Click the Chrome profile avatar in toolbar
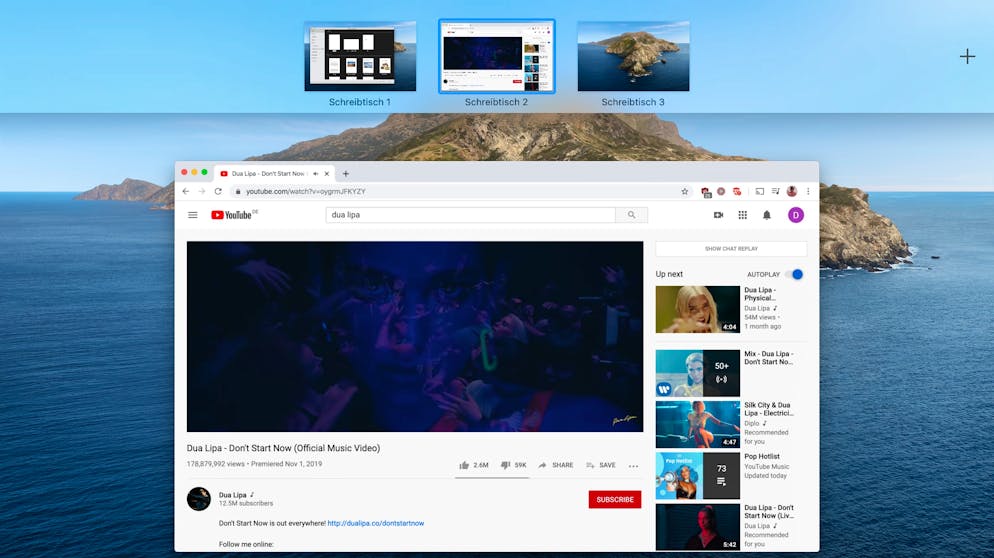Image resolution: width=994 pixels, height=558 pixels. (x=792, y=191)
